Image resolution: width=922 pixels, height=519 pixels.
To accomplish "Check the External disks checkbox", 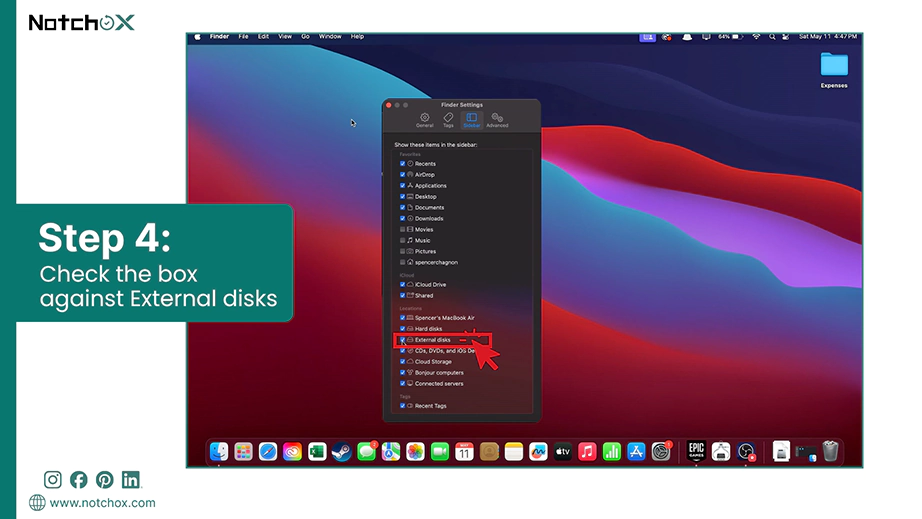I will coord(403,340).
